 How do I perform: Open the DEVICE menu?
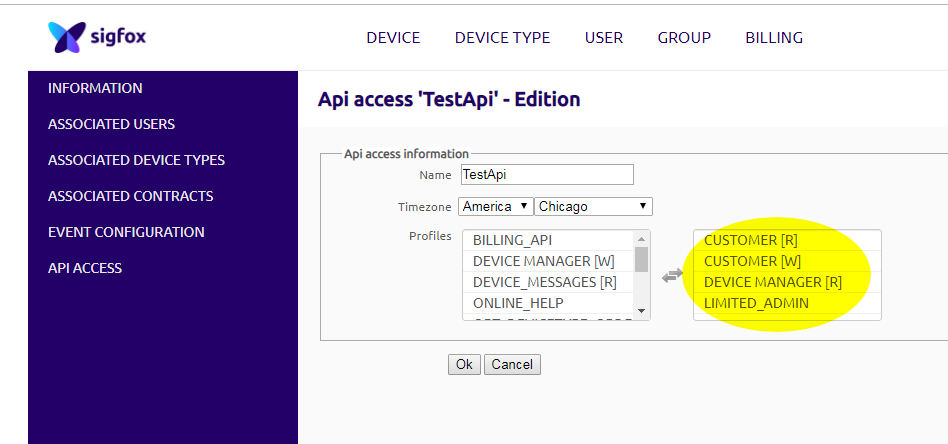tap(393, 38)
